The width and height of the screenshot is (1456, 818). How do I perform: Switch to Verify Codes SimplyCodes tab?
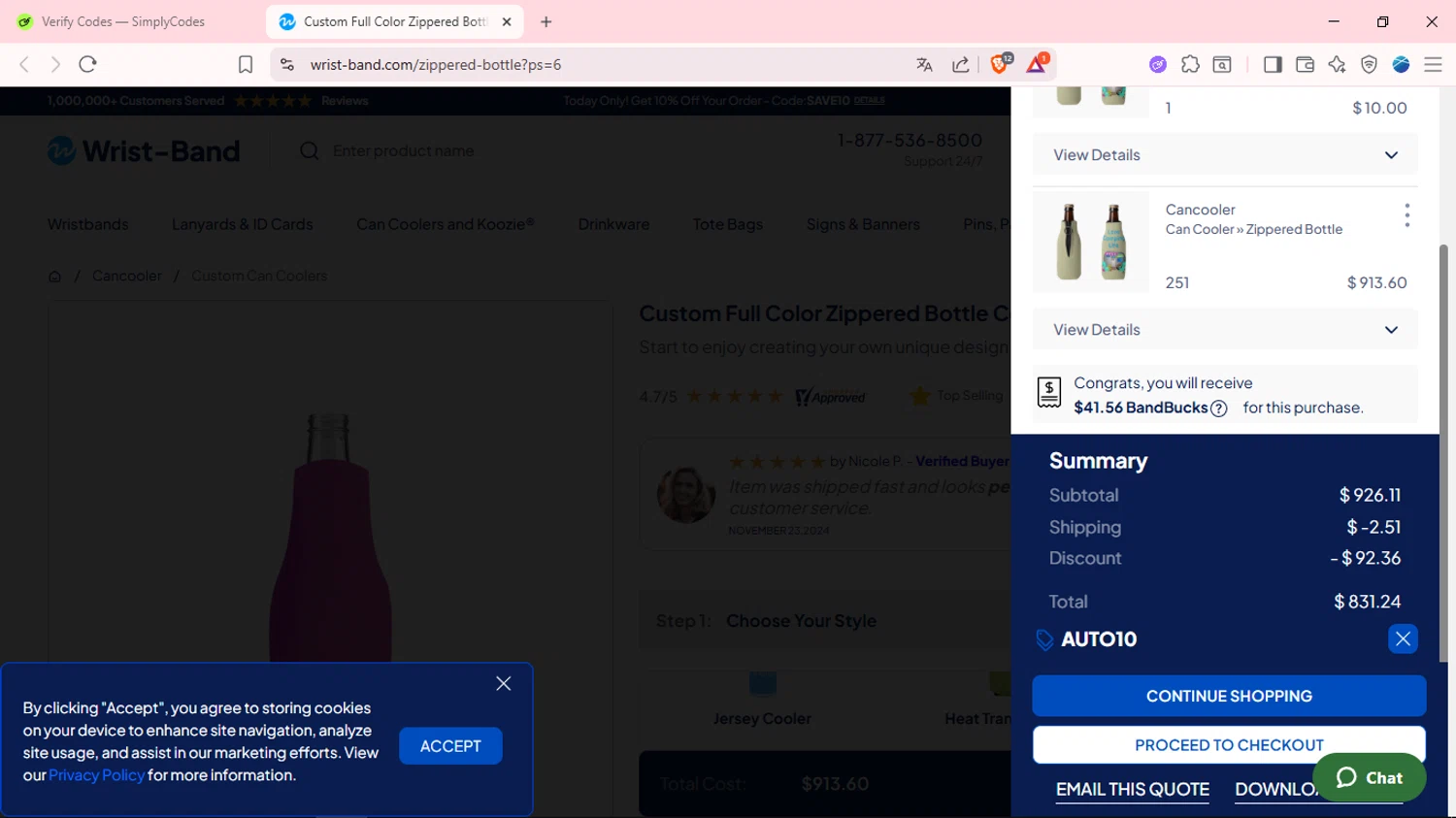(124, 21)
